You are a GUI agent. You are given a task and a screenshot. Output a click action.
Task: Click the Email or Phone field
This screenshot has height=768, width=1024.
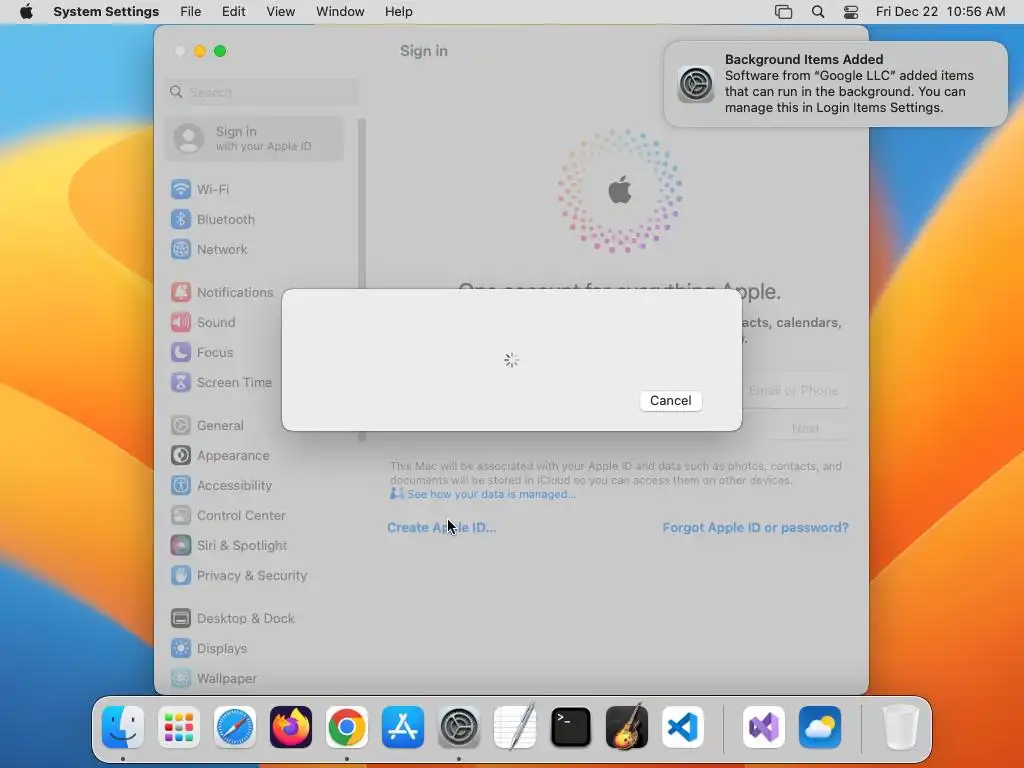tap(793, 391)
